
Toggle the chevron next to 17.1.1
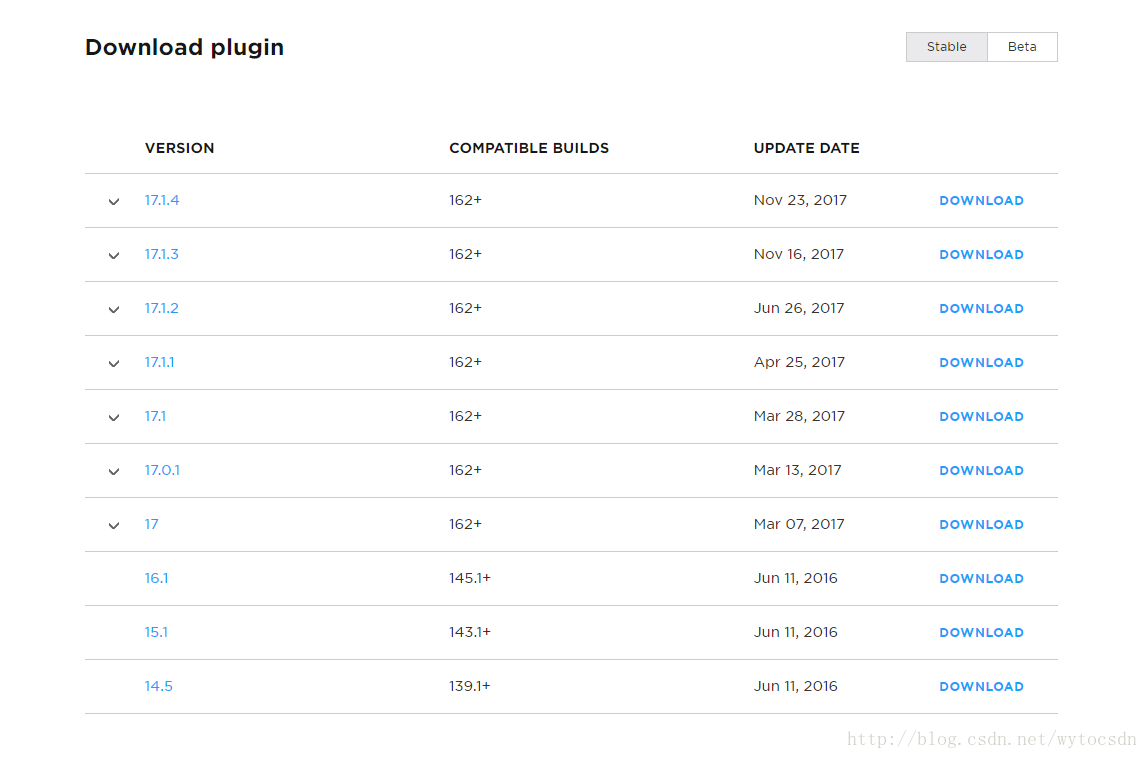click(x=113, y=364)
